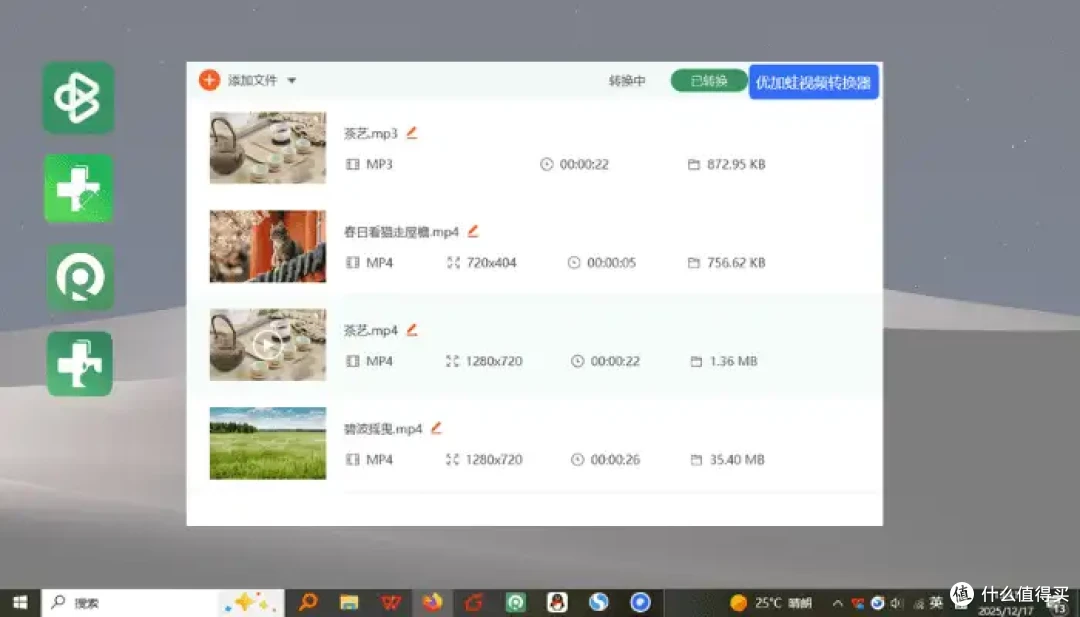
Task: Click edit pencil next to 茶艺.mp4
Action: point(412,330)
